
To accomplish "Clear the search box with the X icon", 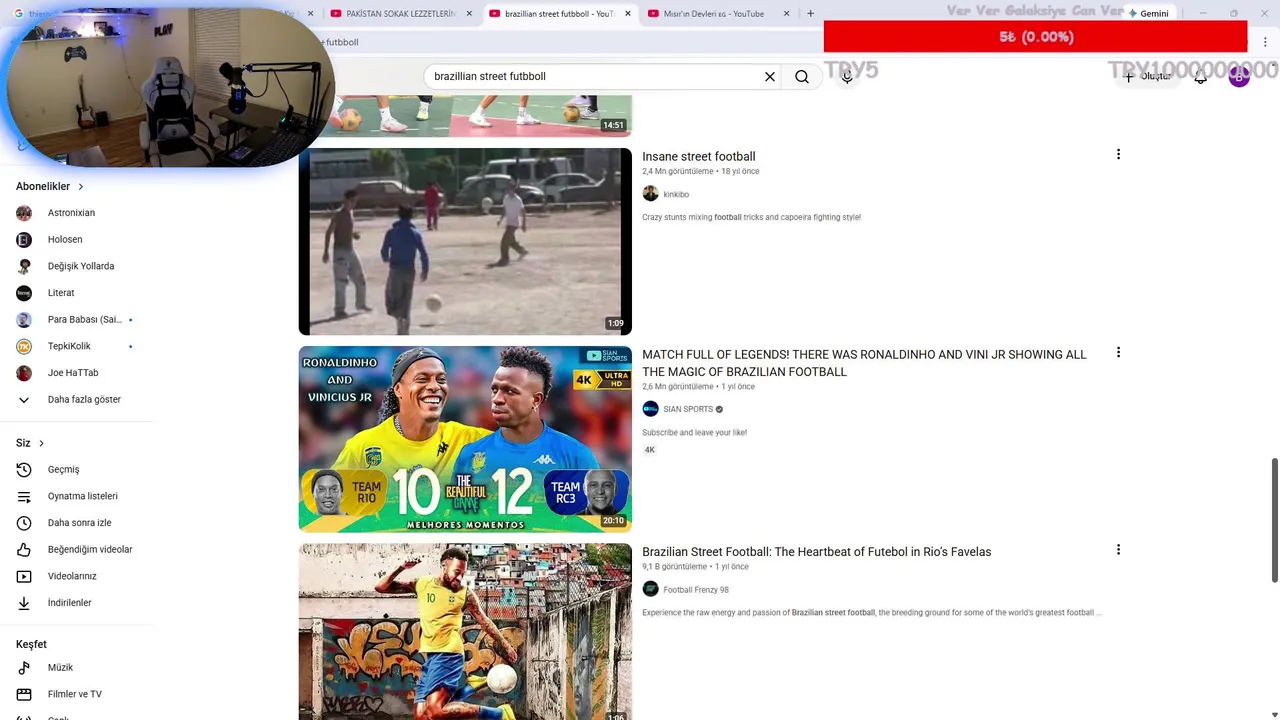I will pos(770,76).
